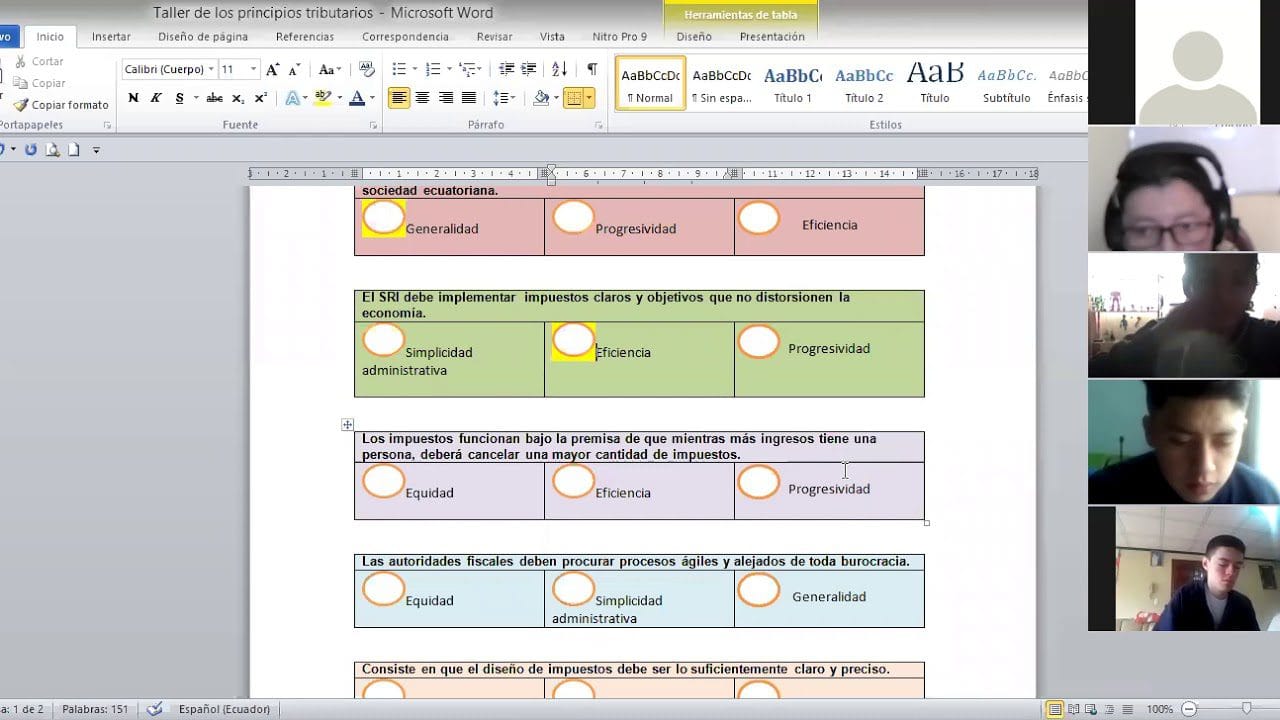The height and width of the screenshot is (720, 1280).
Task: Apply superscript formatting
Action: tap(261, 98)
